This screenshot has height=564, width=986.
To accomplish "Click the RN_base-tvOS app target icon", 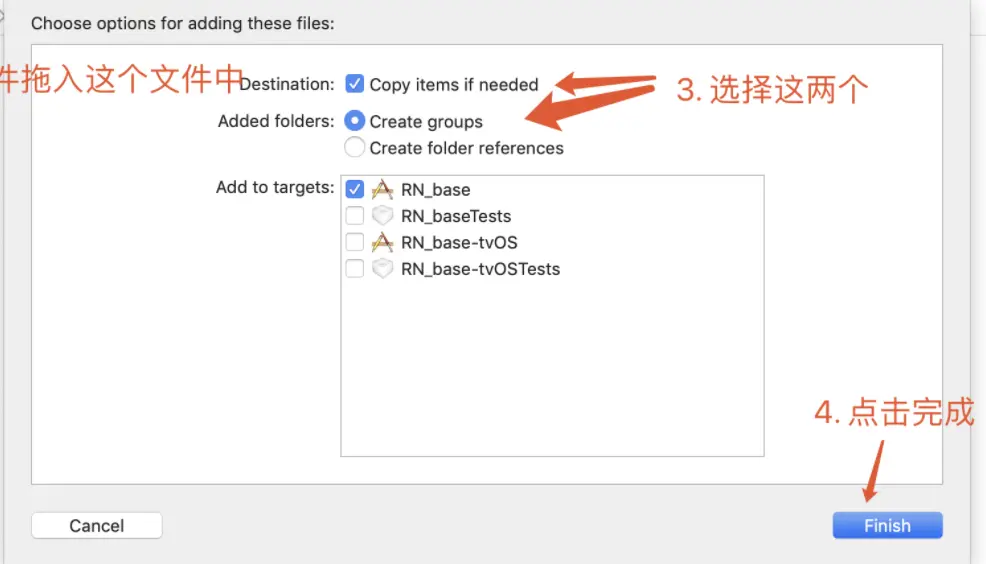I will click(382, 242).
